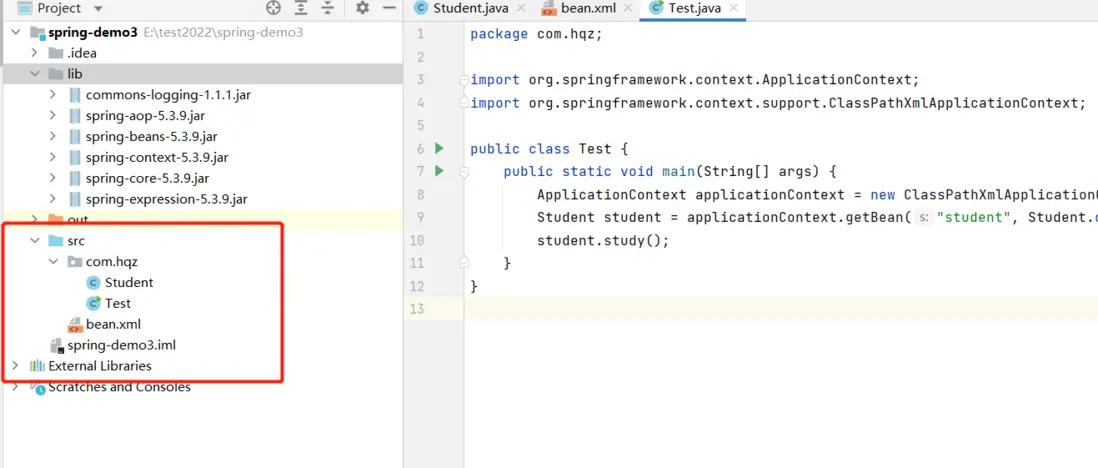Open Project panel settings gear
1098x468 pixels.
click(362, 8)
